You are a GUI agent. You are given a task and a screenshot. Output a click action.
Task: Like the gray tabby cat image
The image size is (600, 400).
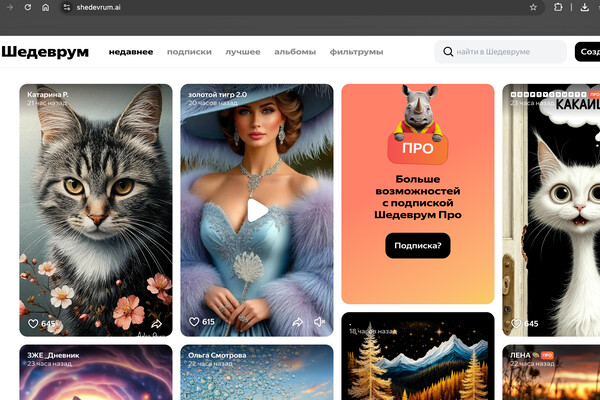pos(33,323)
